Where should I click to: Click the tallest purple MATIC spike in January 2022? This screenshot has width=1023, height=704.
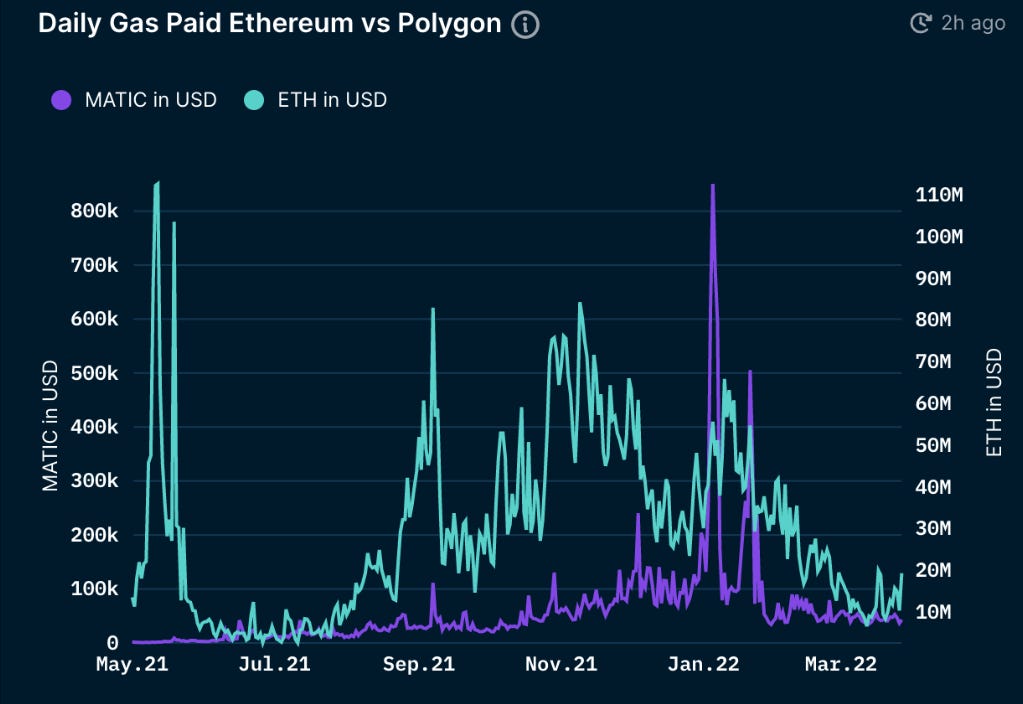pos(712,187)
